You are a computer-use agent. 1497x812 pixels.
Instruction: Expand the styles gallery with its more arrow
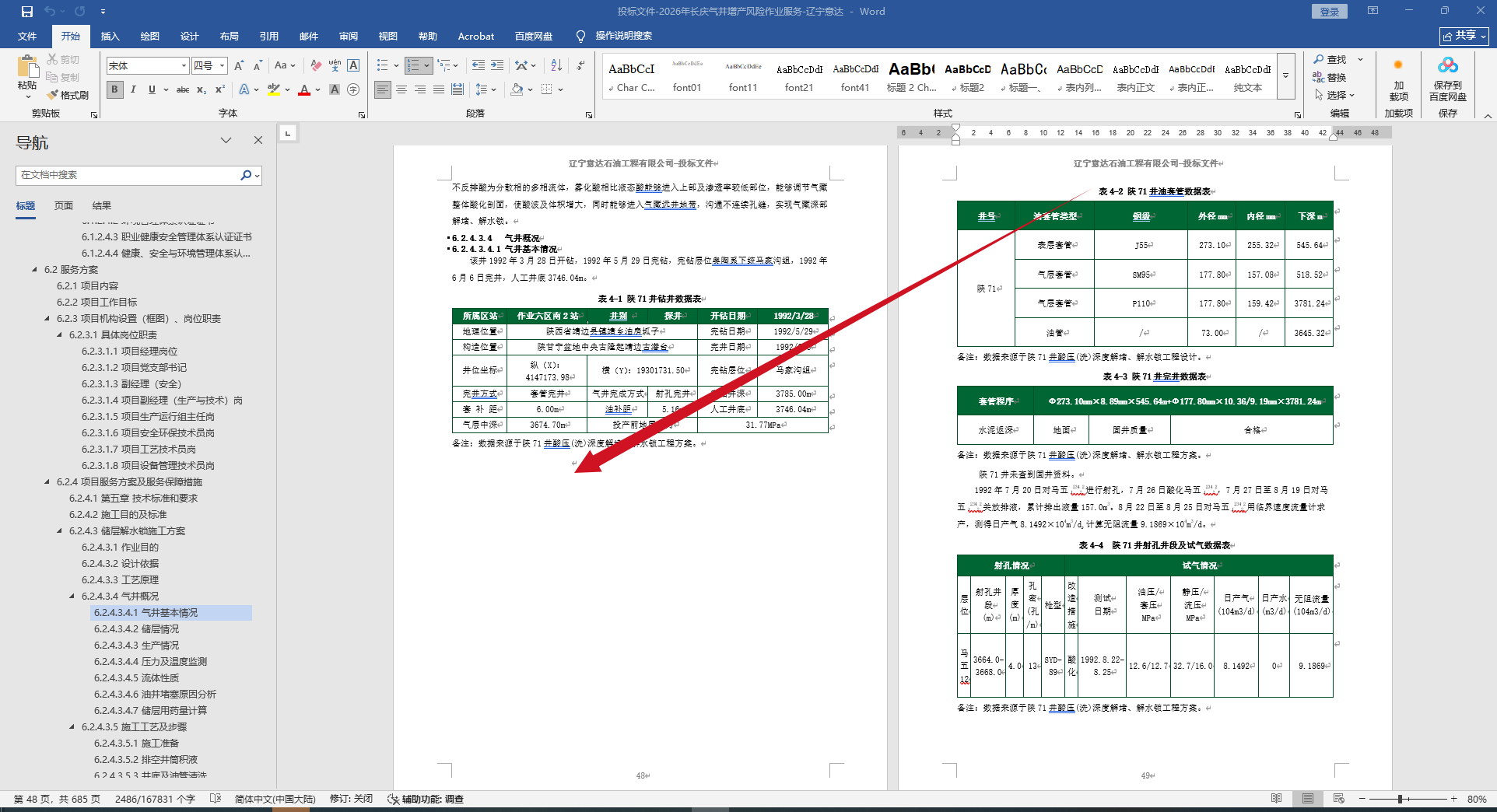click(x=1286, y=76)
